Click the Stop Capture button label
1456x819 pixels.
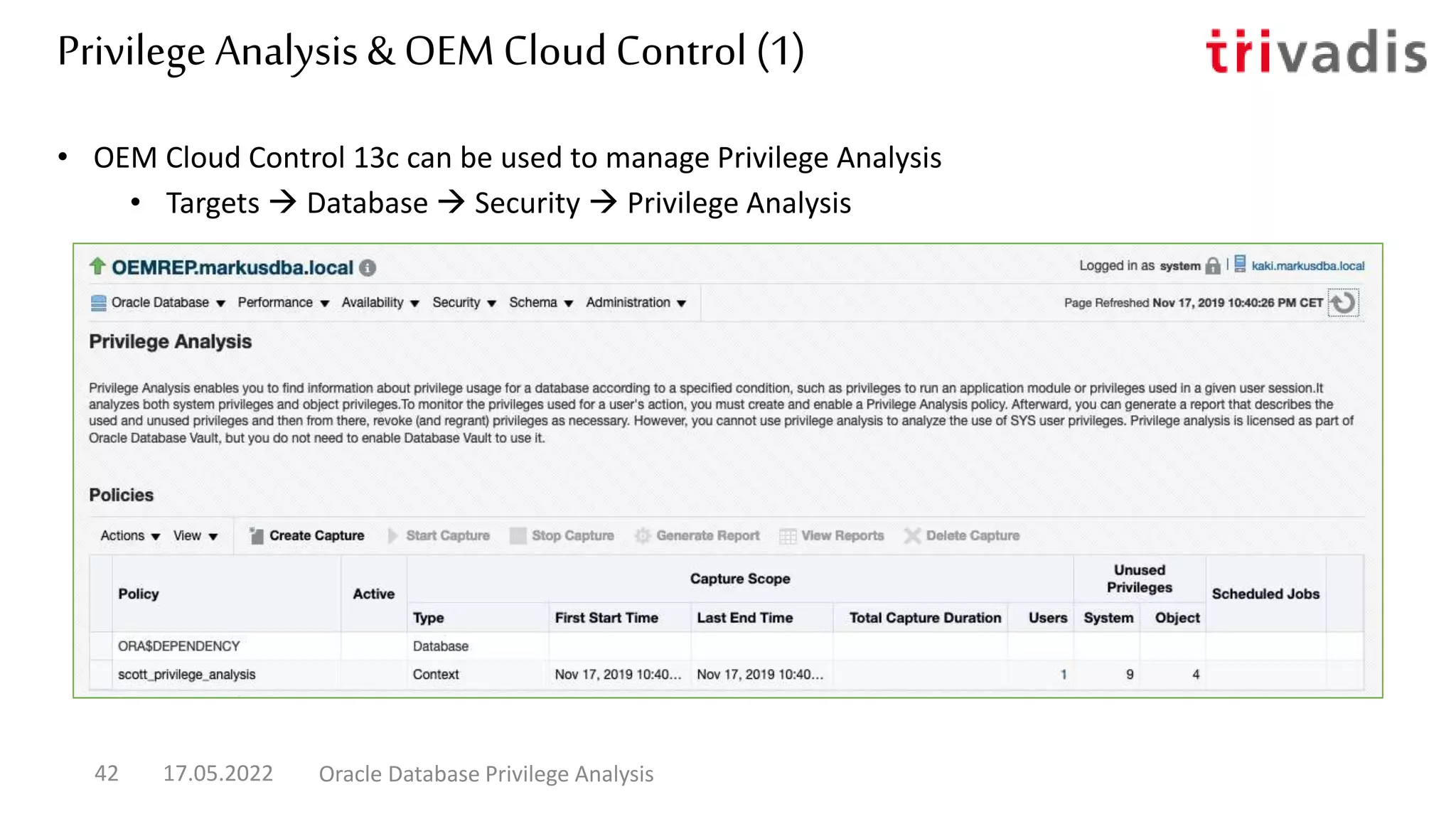tap(573, 535)
